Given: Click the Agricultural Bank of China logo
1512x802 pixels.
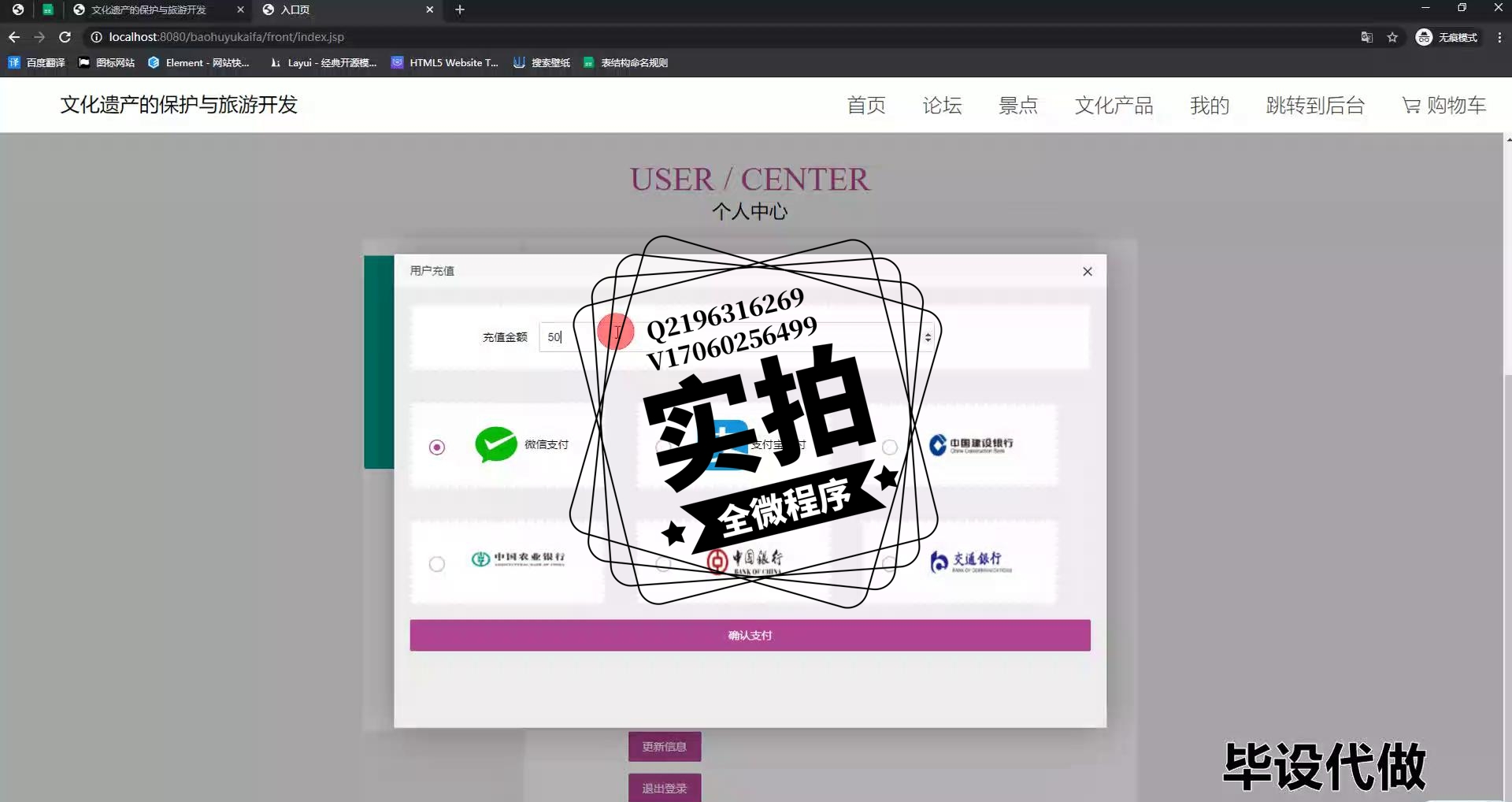Looking at the screenshot, I should (518, 559).
